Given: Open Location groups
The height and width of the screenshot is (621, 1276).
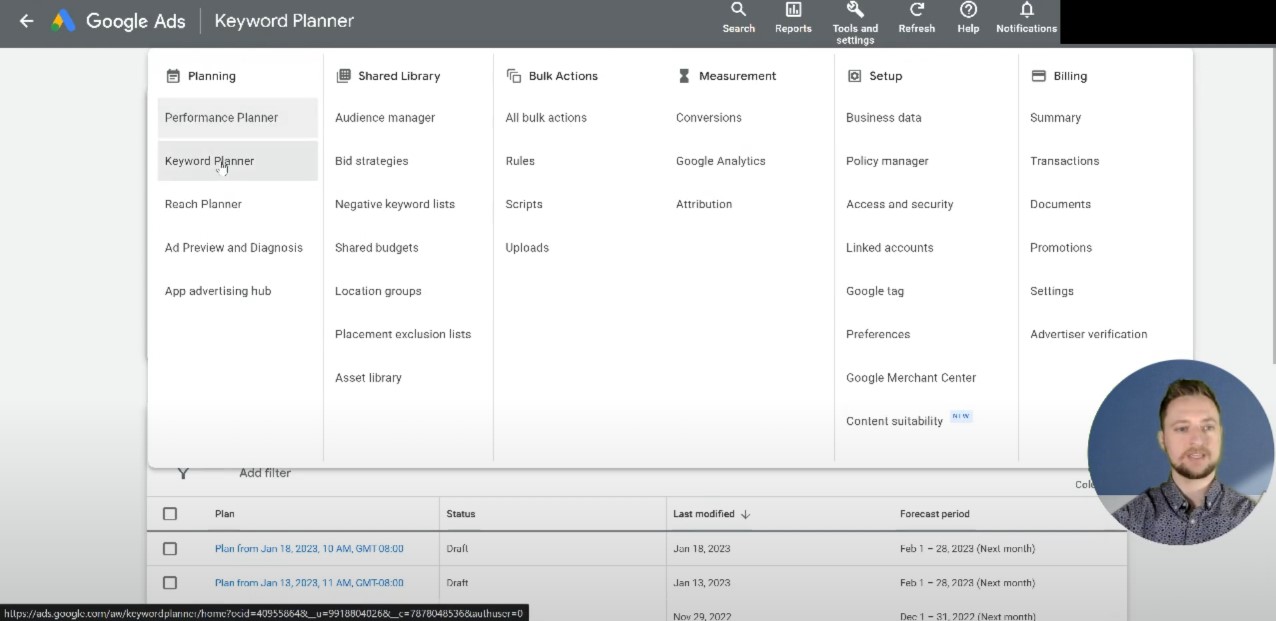Looking at the screenshot, I should 378,291.
